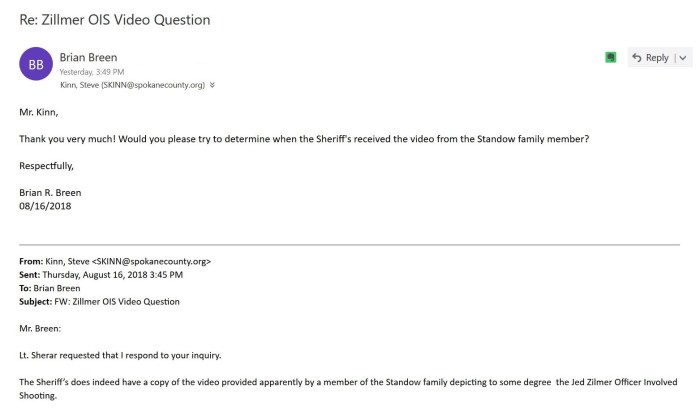
Task: Click the "Respectfully," closing line
Action: [x=46, y=165]
